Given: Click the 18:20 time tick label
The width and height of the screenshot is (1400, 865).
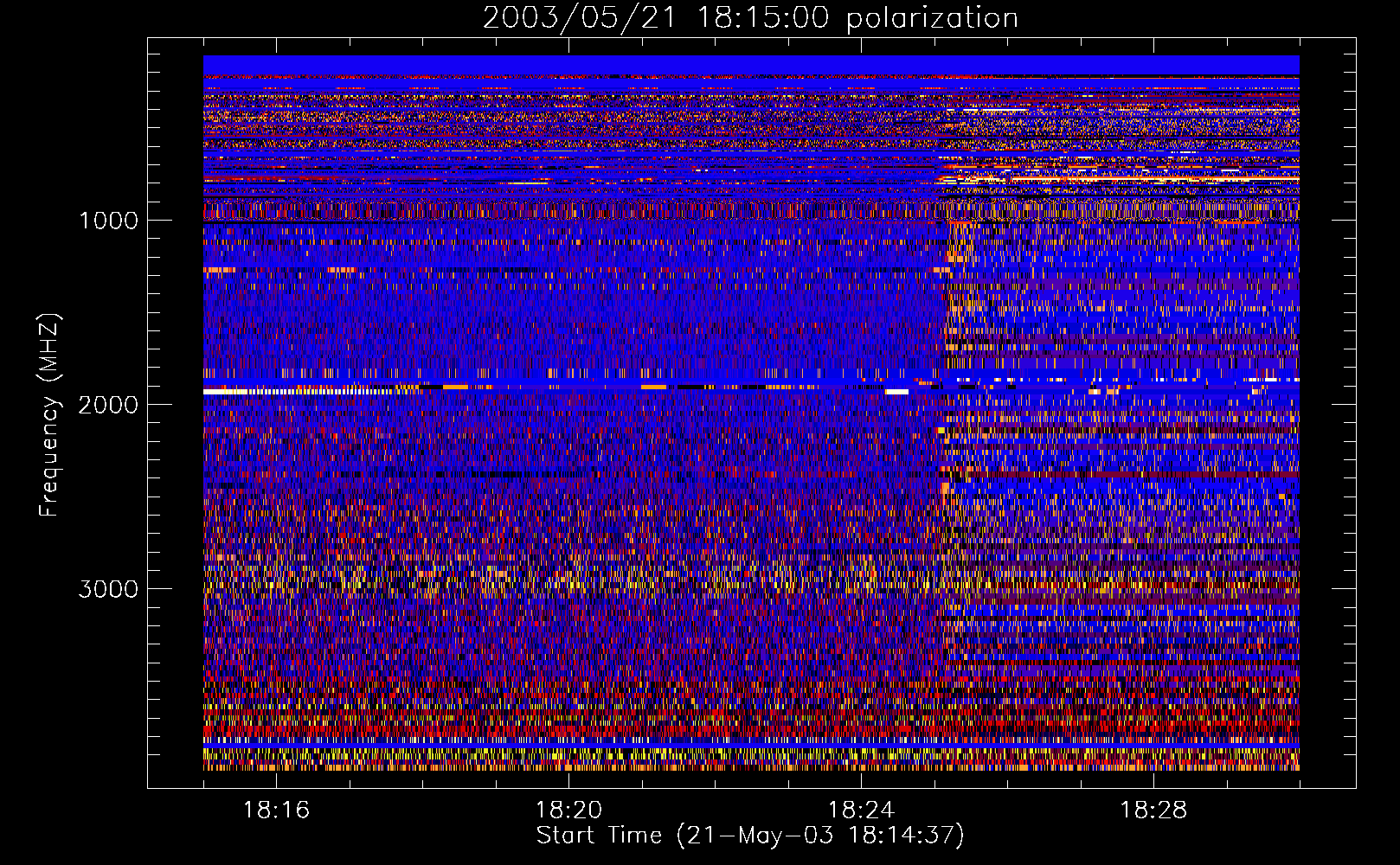Looking at the screenshot, I should (x=568, y=811).
